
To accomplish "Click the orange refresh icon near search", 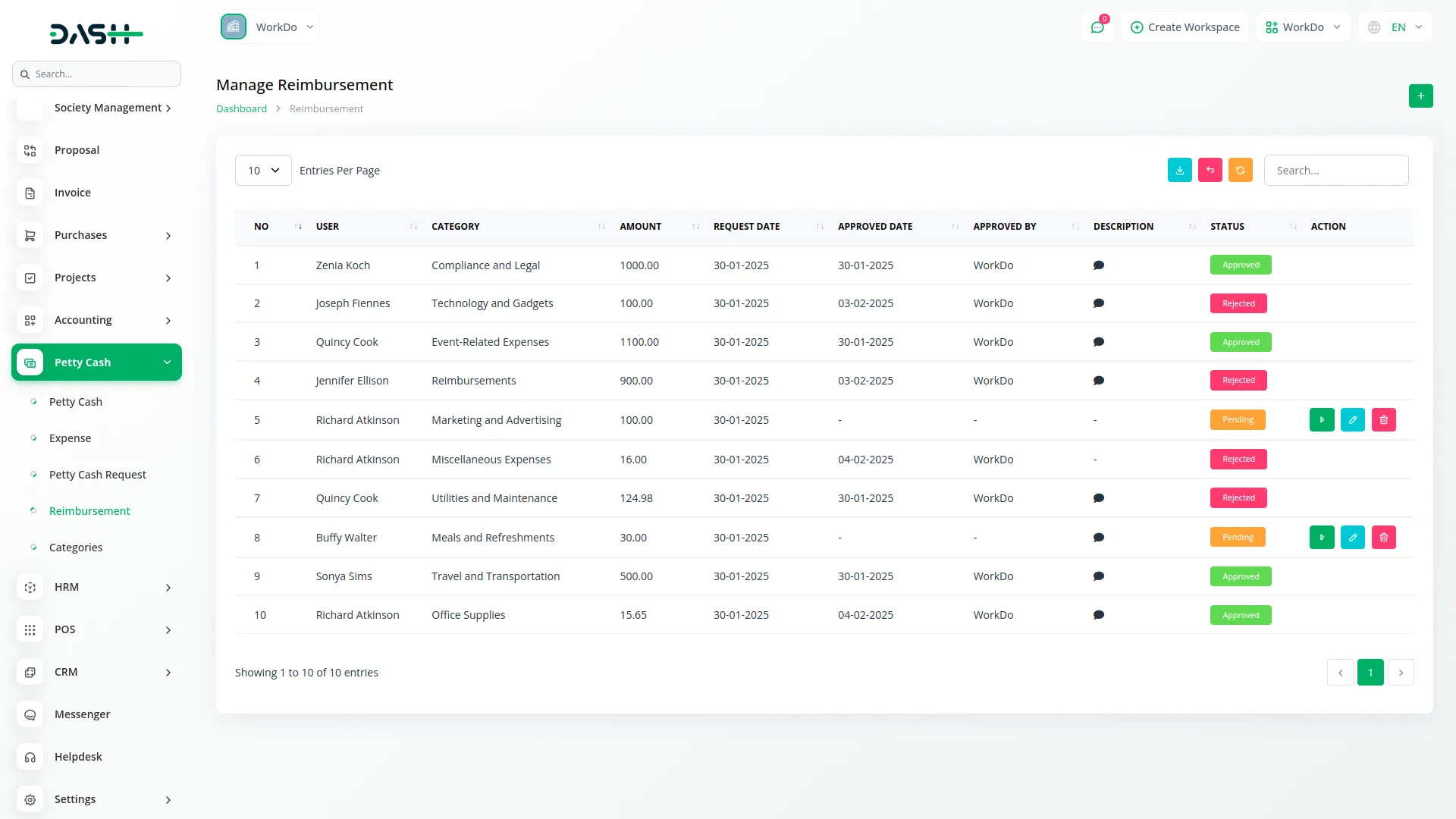I will click(1240, 170).
